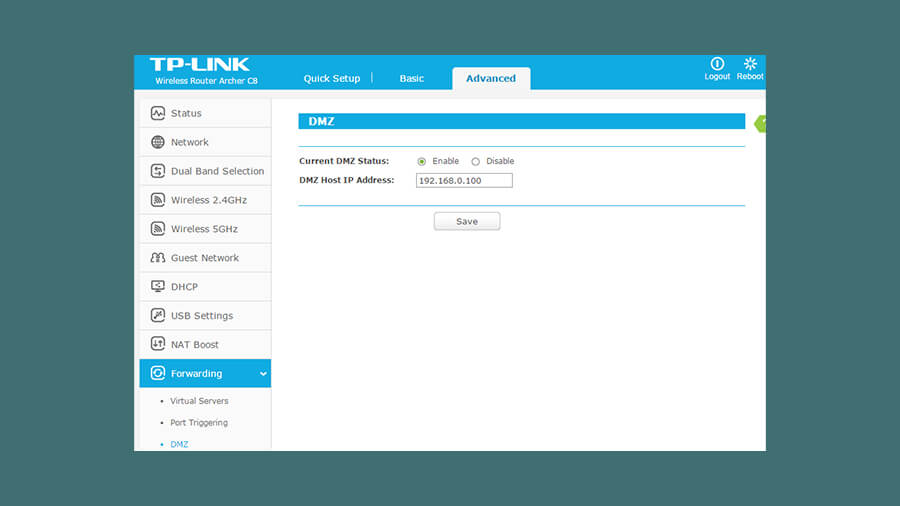Click the USB Settings icon
The image size is (900, 506).
click(158, 315)
